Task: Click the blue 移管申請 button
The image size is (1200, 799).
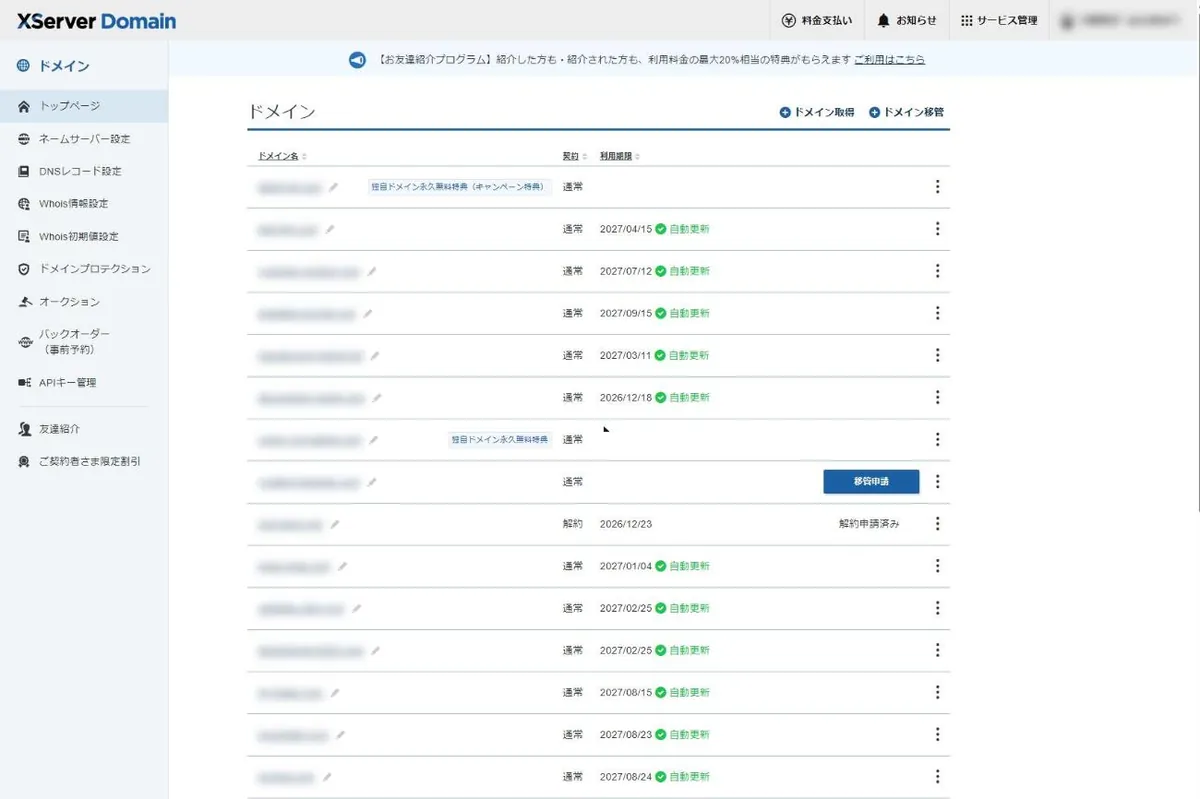Action: point(871,481)
